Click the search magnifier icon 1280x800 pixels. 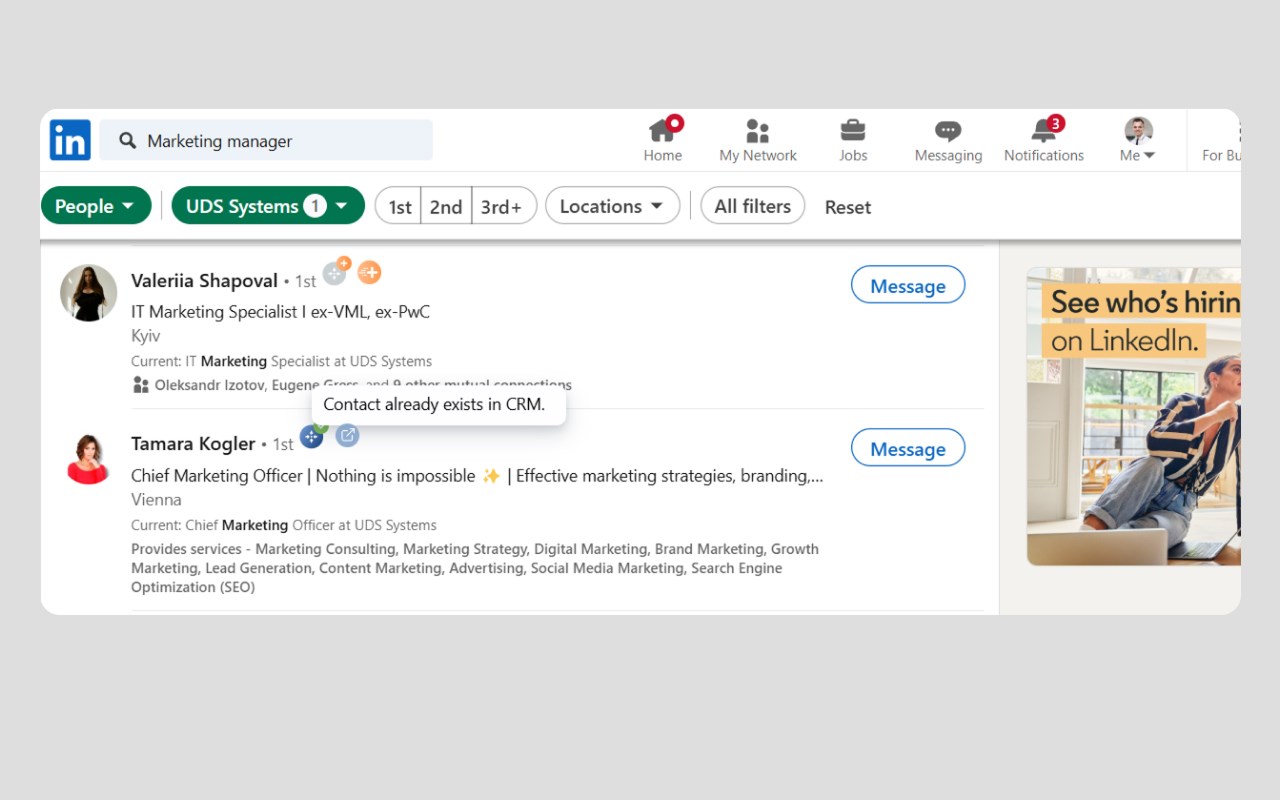pos(127,140)
